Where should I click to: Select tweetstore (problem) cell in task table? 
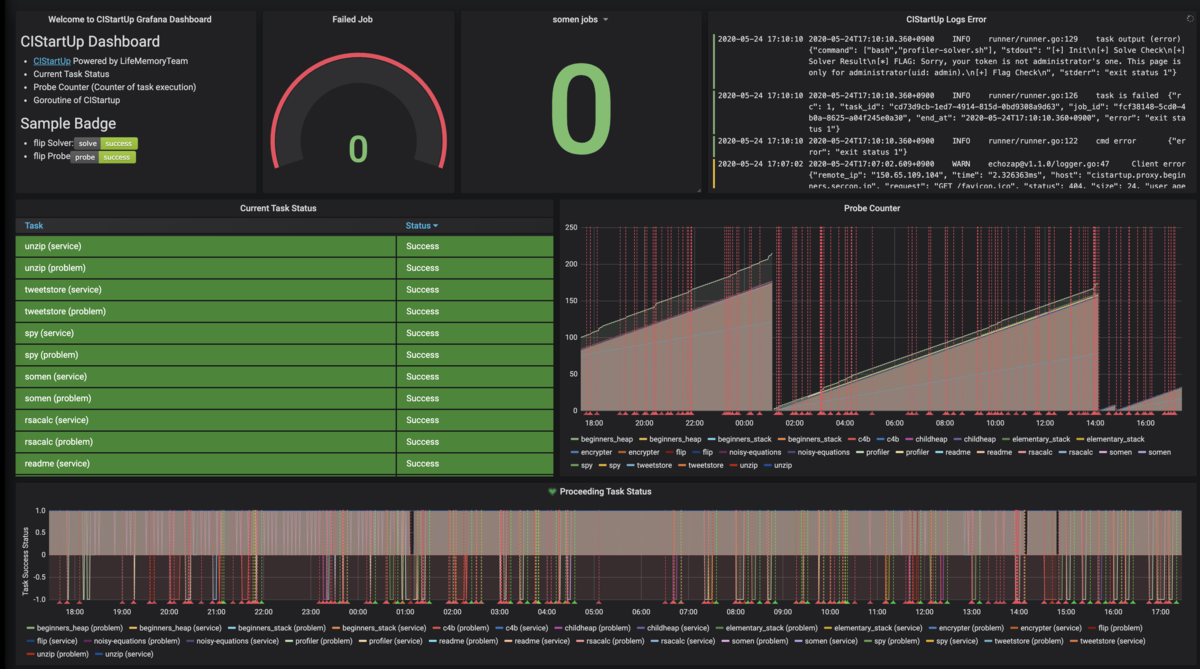[206, 311]
